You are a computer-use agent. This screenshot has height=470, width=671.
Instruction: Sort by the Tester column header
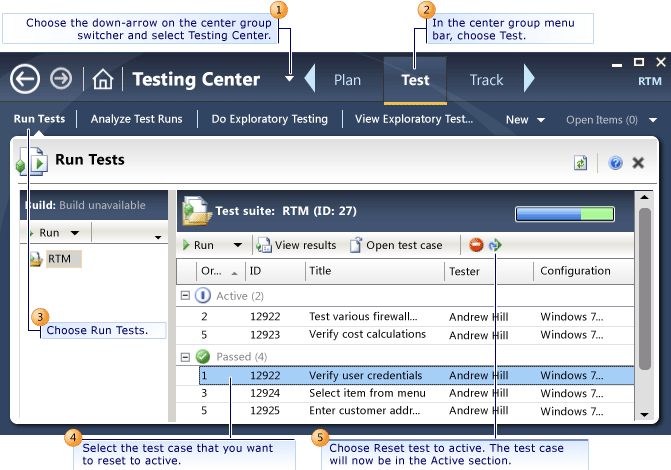coord(489,271)
